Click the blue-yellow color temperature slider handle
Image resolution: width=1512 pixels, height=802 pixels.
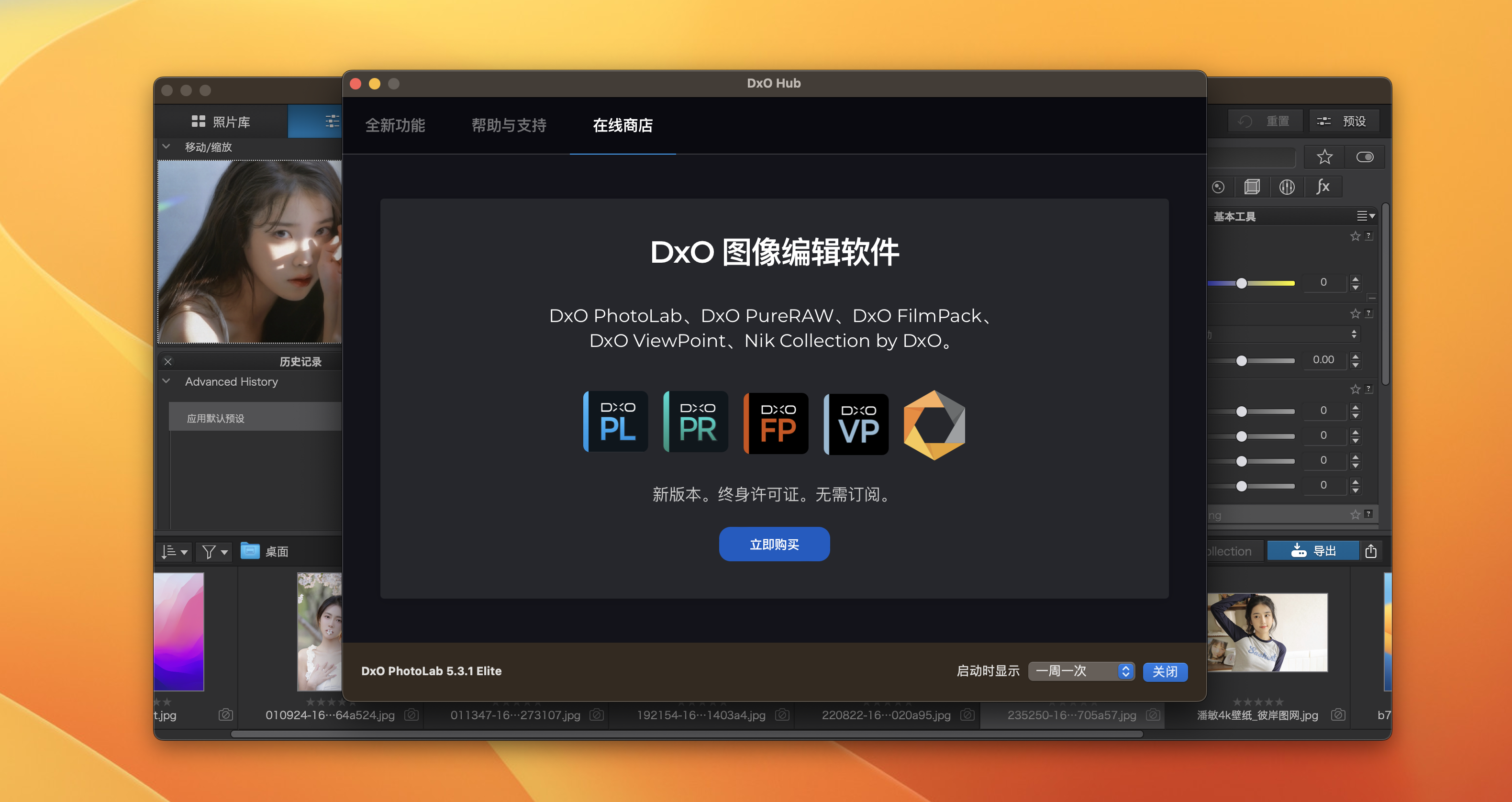[1241, 284]
